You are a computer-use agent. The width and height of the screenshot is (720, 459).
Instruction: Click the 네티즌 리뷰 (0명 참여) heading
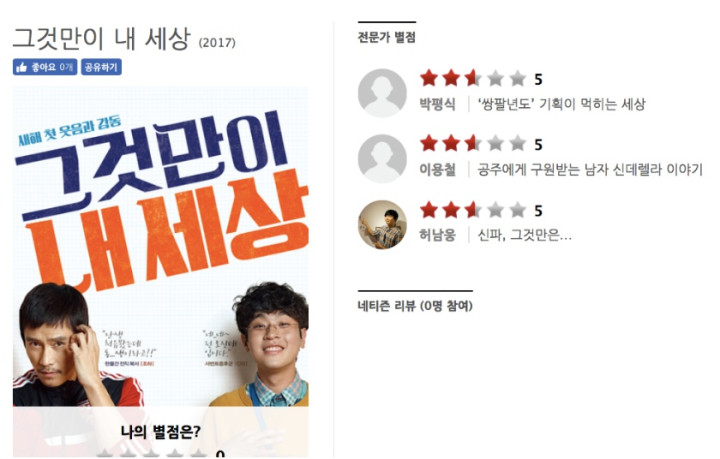pos(415,306)
